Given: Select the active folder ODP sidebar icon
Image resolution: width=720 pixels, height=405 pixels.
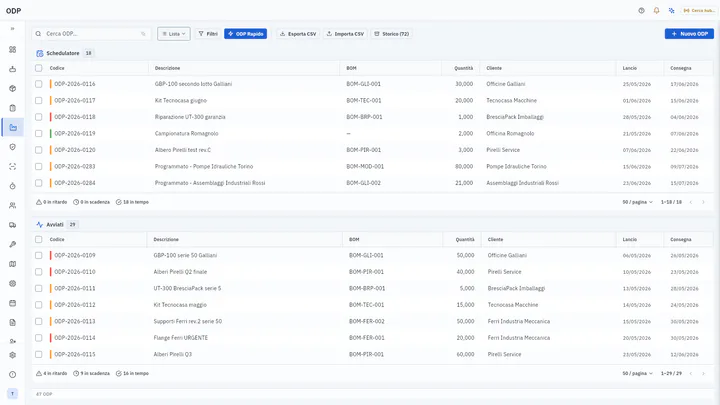Looking at the screenshot, I should [x=12, y=128].
